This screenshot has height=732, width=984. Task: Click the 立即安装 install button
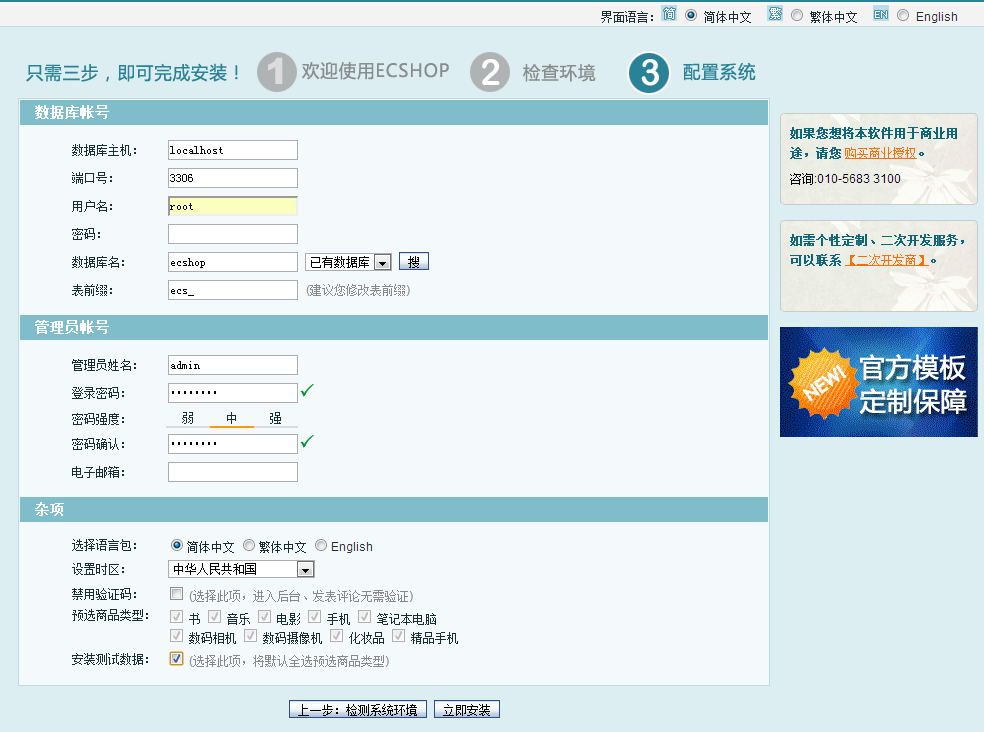pos(467,709)
